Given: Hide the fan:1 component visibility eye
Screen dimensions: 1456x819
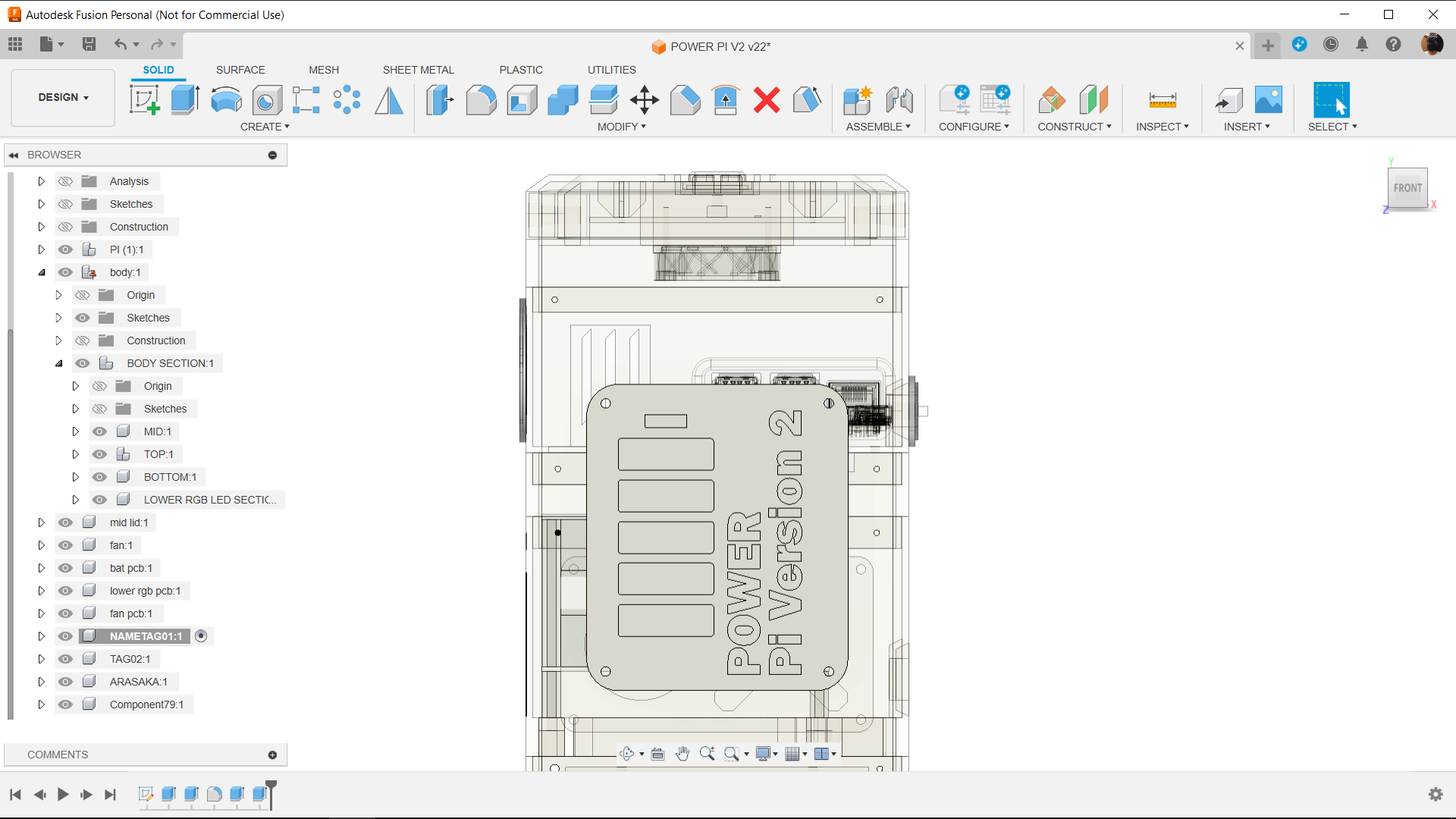Looking at the screenshot, I should [66, 545].
